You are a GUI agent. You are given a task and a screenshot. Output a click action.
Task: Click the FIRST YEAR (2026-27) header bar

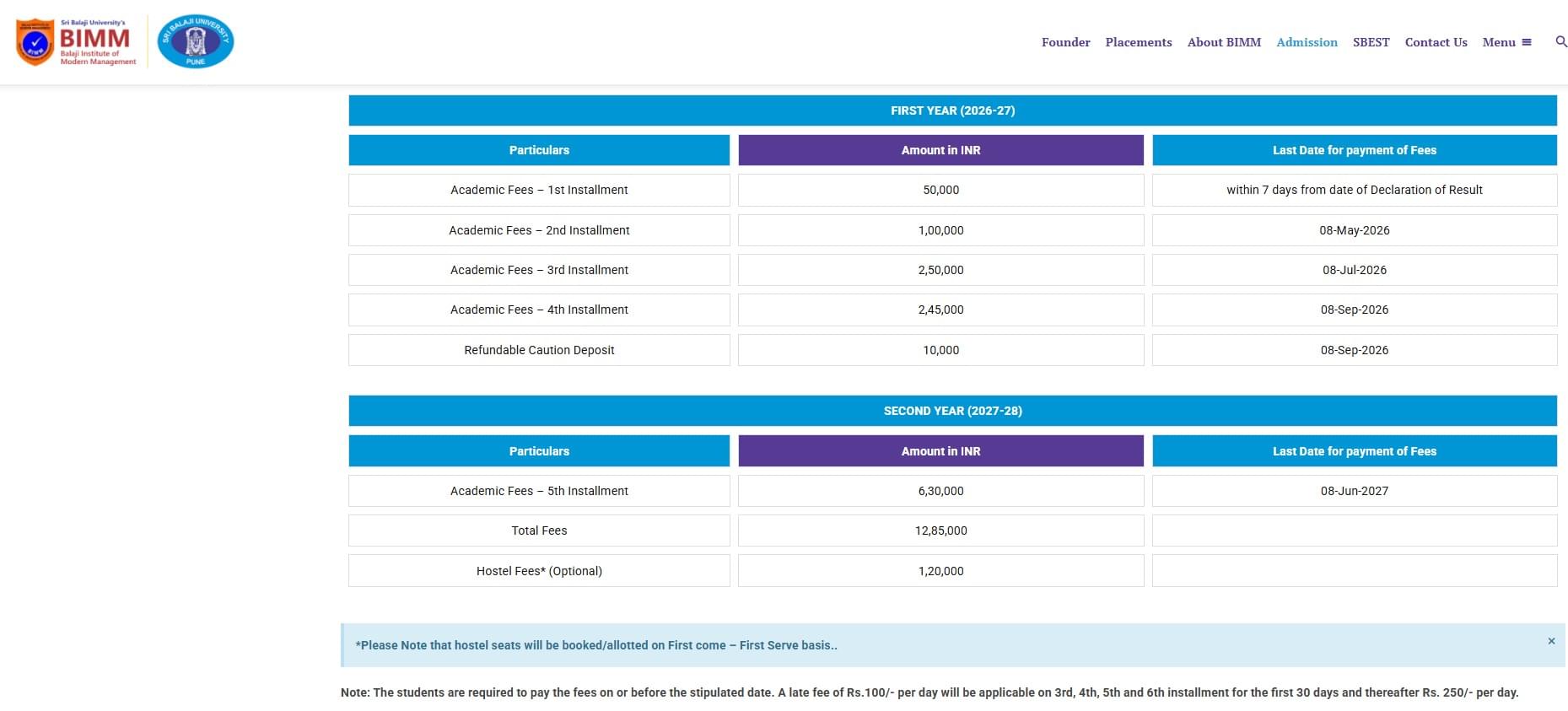coord(952,110)
